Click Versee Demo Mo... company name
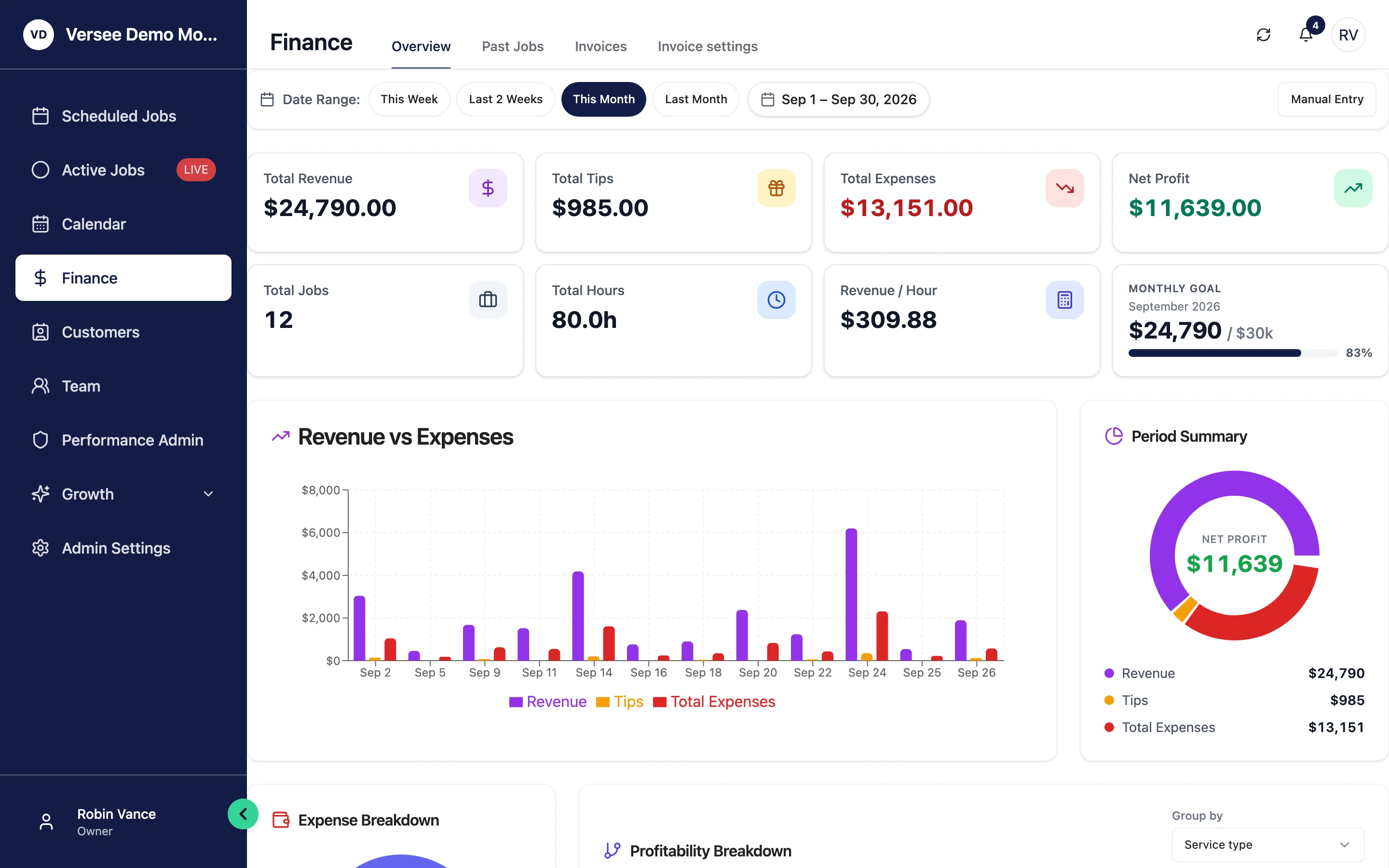This screenshot has height=868, width=1389. click(x=141, y=34)
